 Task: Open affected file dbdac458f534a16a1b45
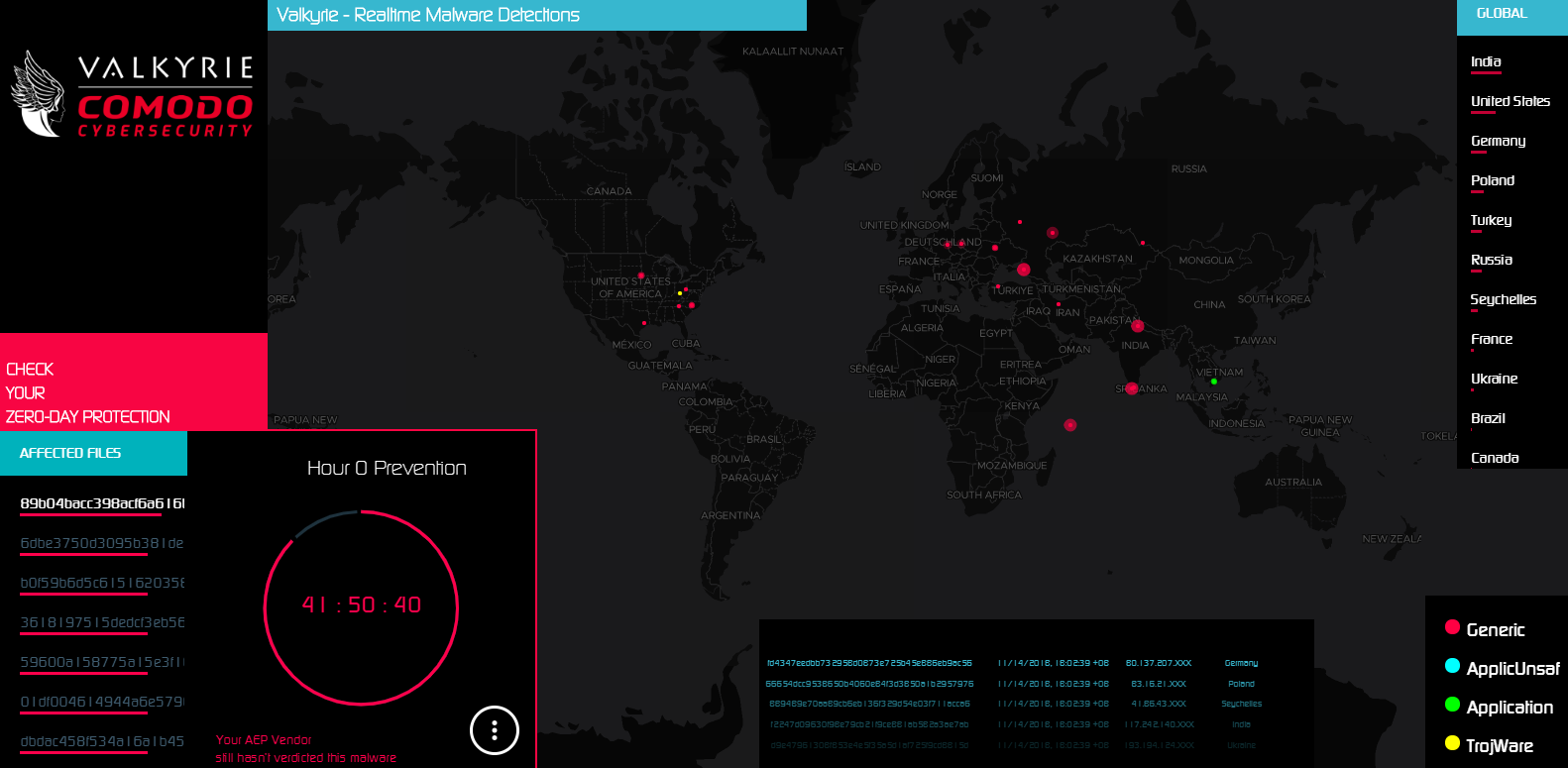(102, 741)
